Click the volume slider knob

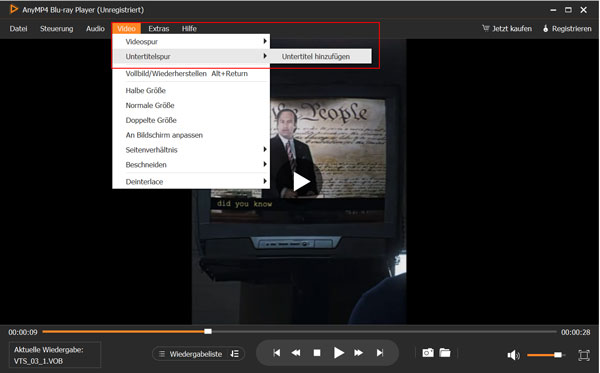[558, 355]
